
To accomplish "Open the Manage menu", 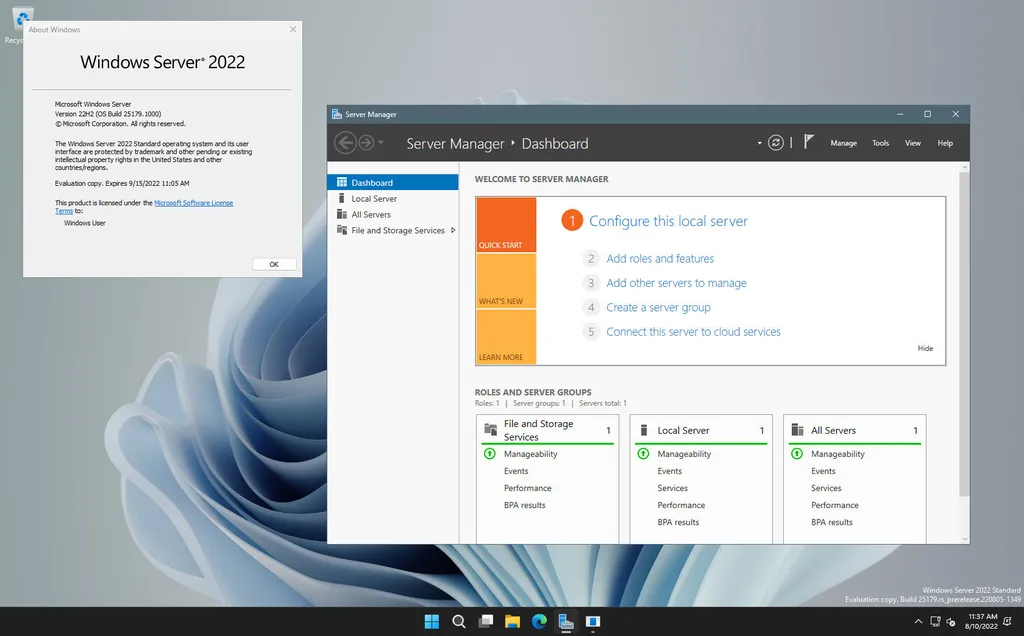I will click(843, 143).
